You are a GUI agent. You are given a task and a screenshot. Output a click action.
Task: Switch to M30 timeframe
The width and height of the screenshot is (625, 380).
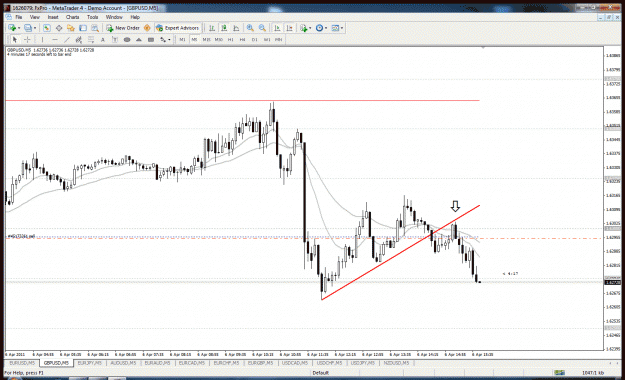(218, 39)
